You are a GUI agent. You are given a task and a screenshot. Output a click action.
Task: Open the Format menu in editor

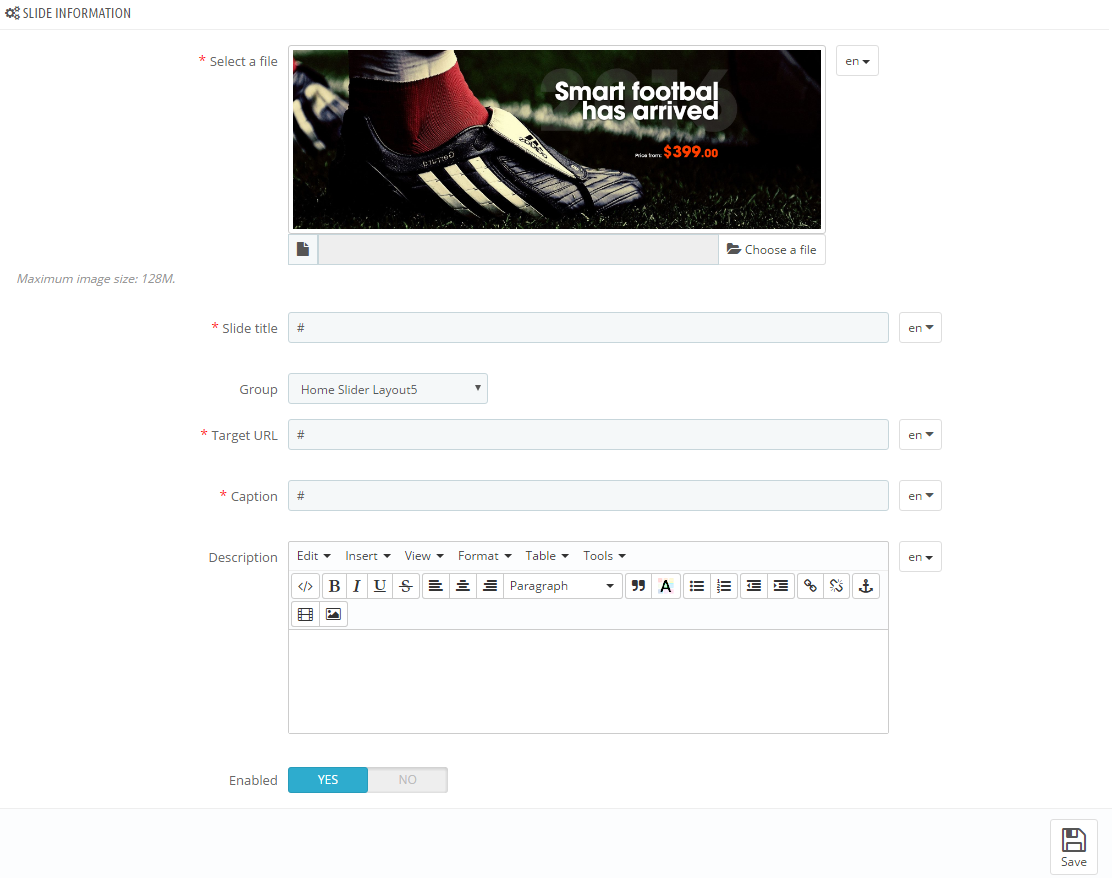point(484,556)
